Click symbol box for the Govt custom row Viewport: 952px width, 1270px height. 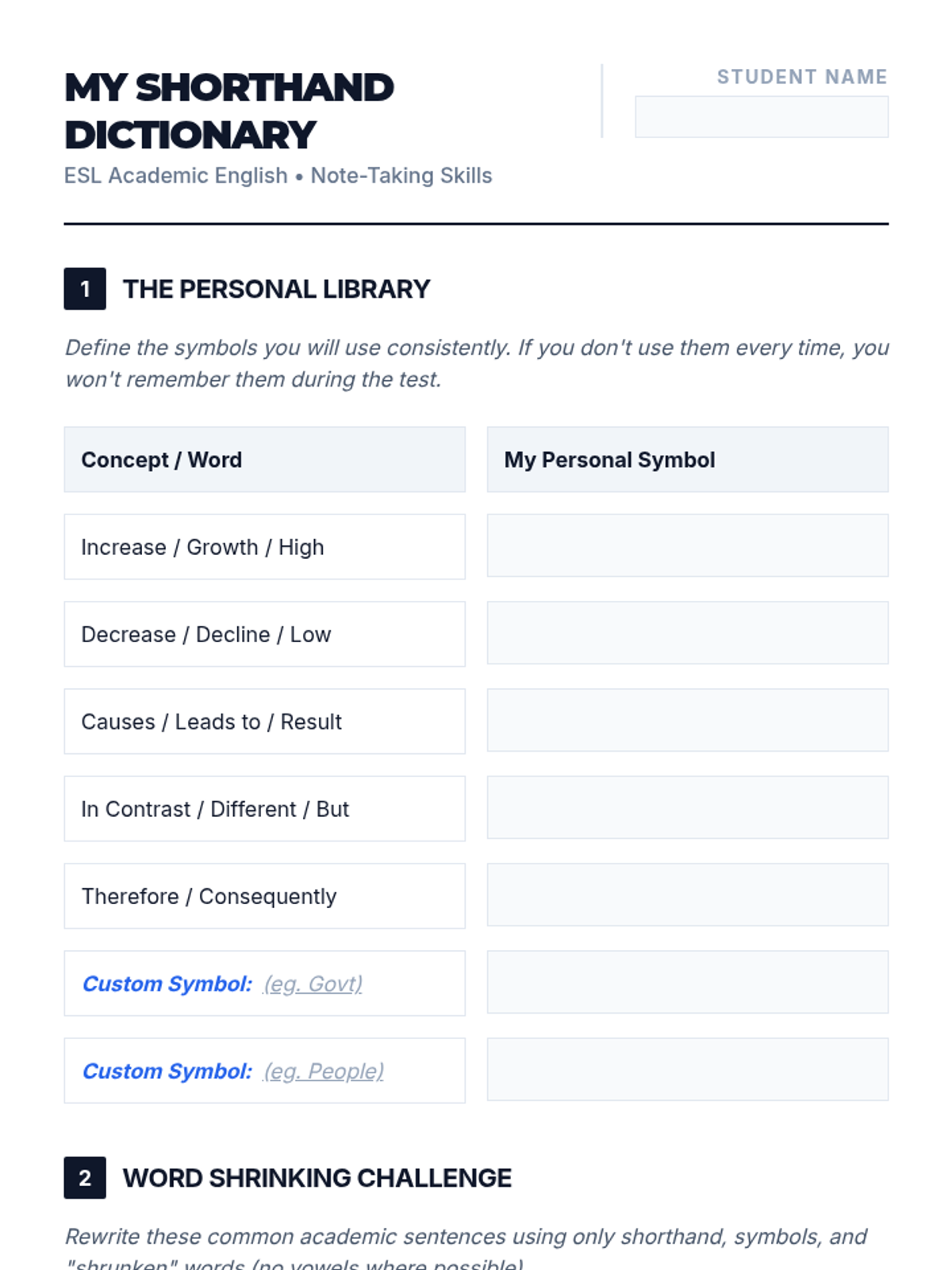(687, 982)
